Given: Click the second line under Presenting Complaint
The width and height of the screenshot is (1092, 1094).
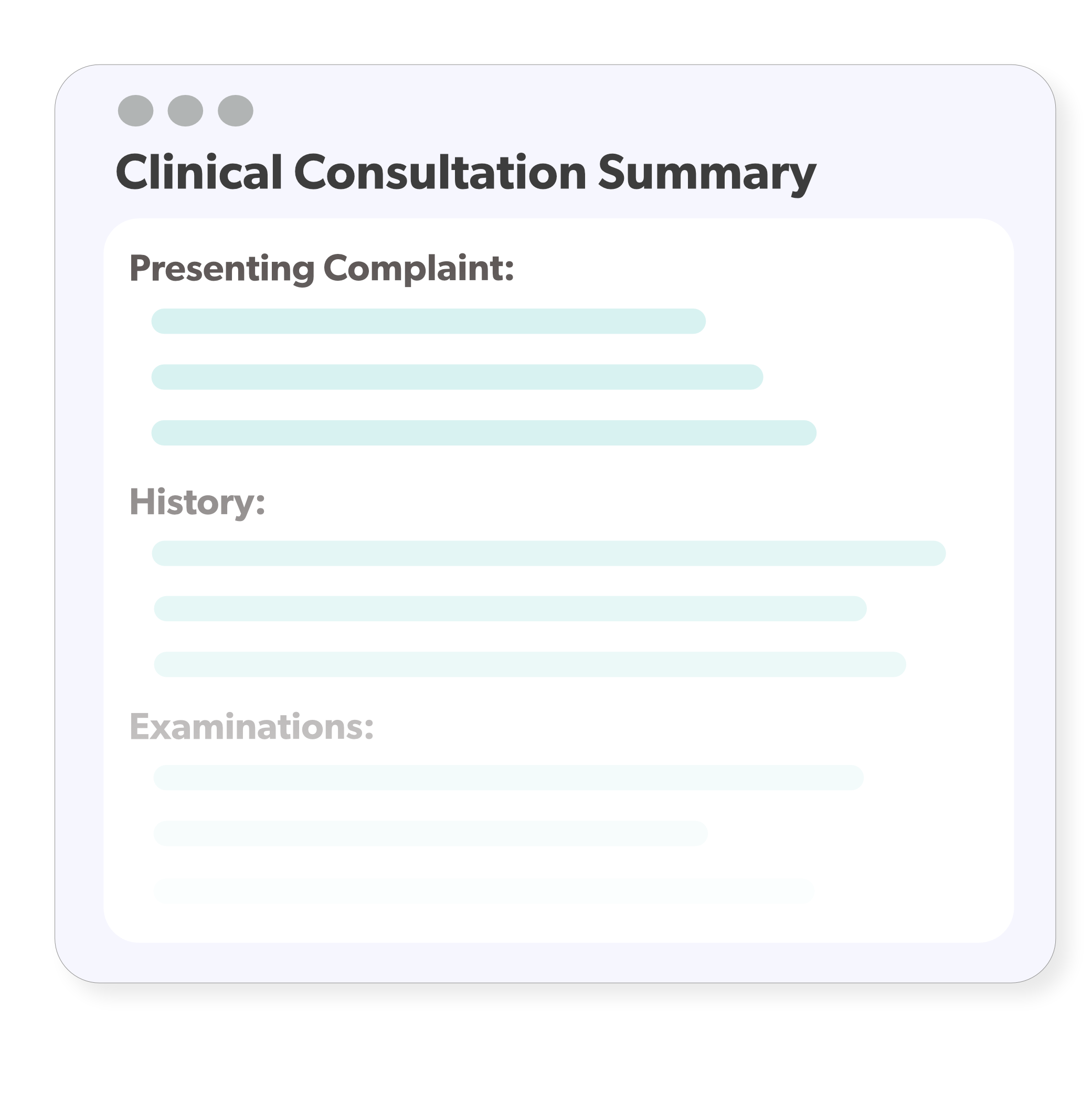Looking at the screenshot, I should coord(457,377).
